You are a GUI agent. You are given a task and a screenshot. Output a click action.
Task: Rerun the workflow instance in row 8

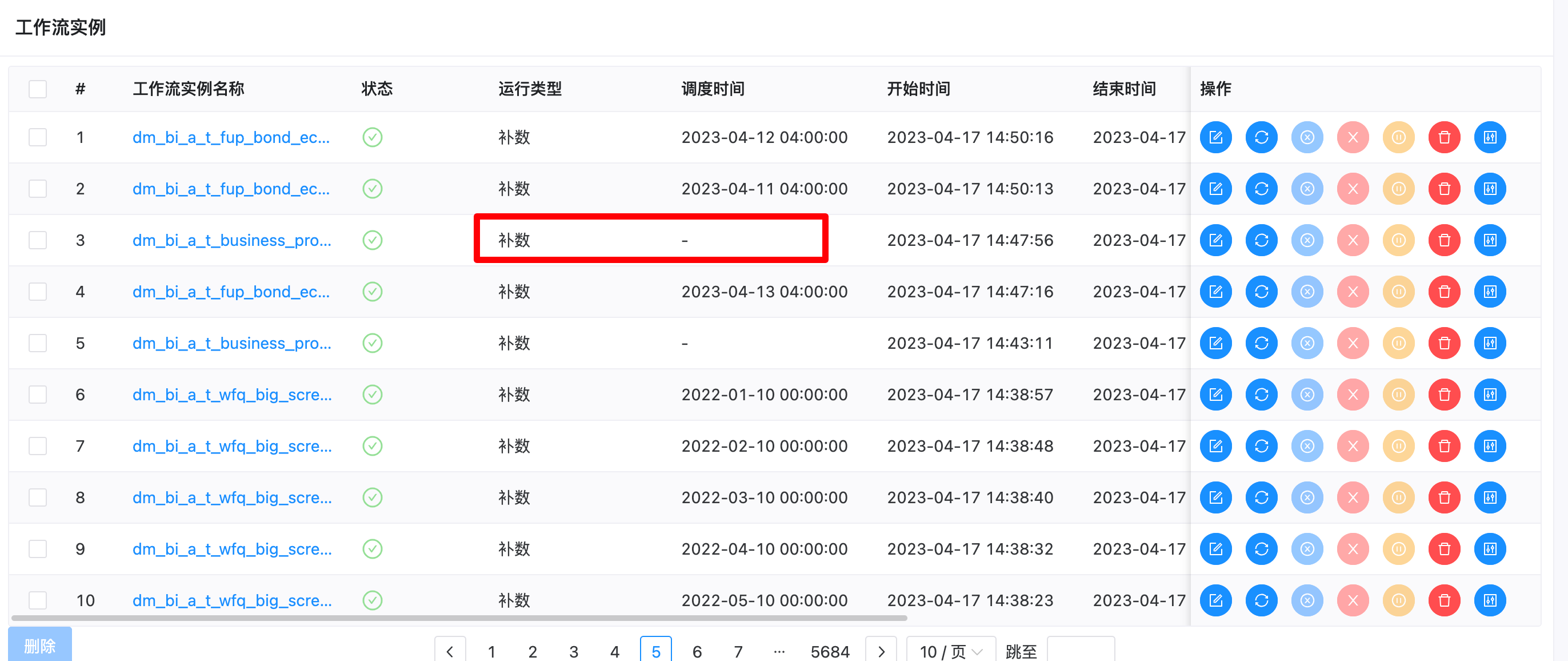pyautogui.click(x=1261, y=497)
